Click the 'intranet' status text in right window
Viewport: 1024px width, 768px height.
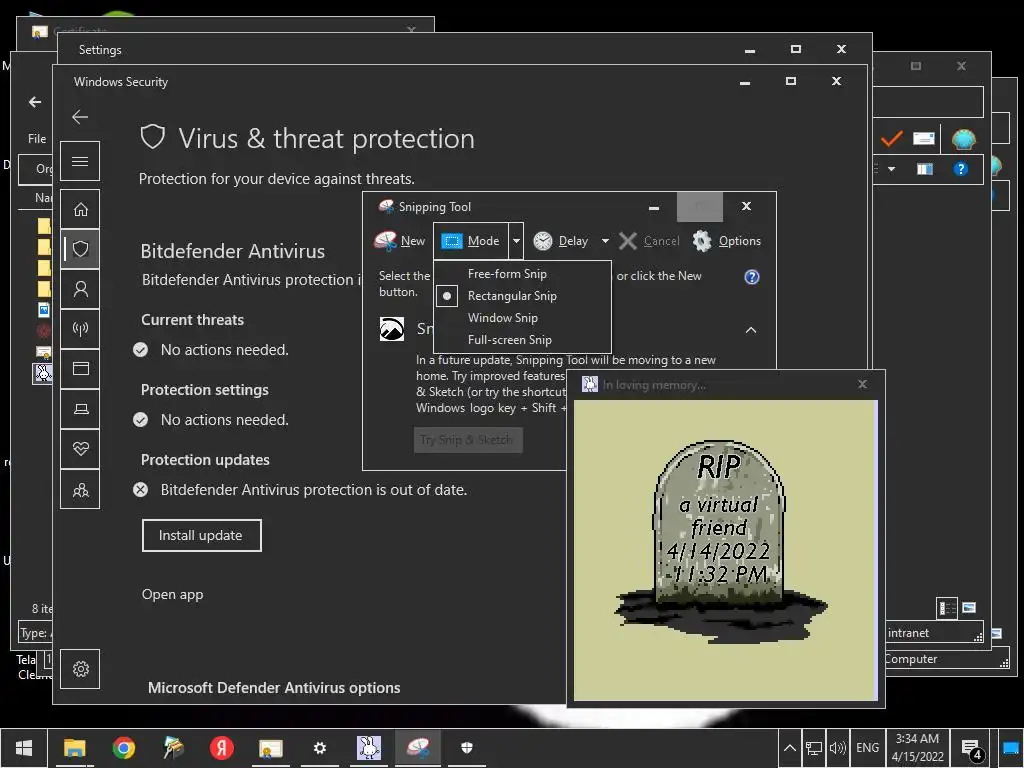pos(908,633)
